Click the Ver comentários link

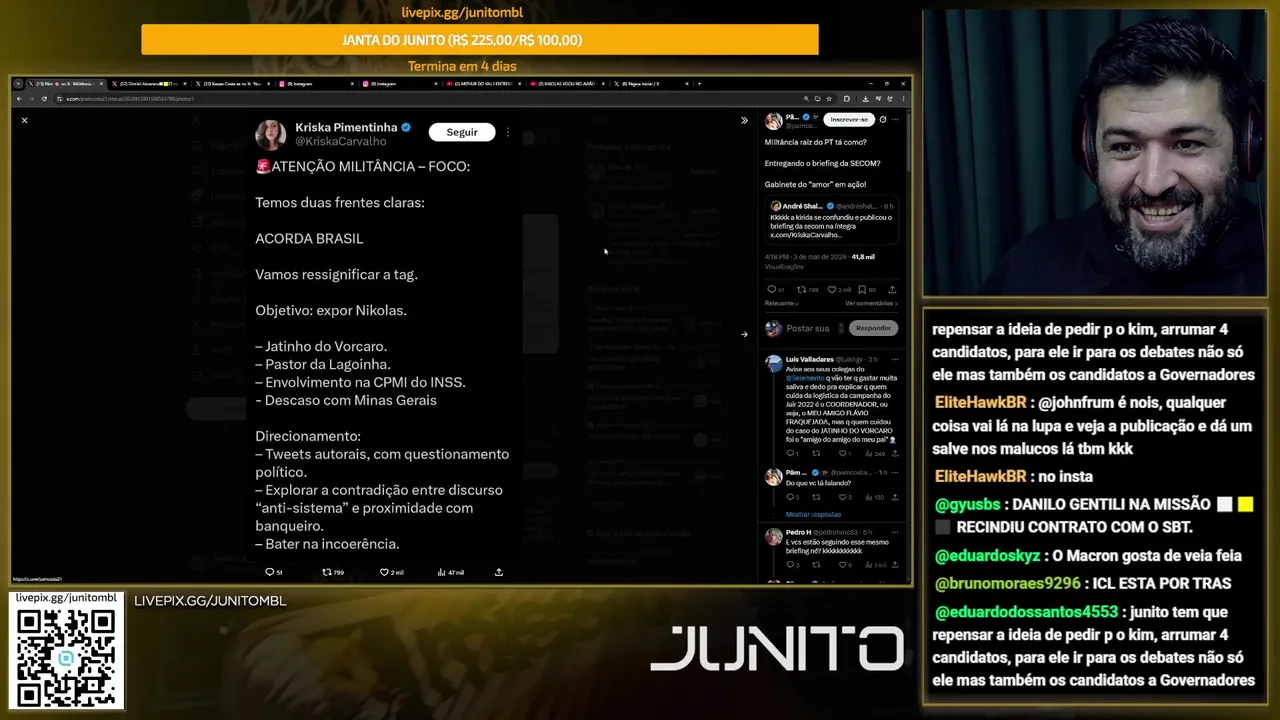coord(871,303)
